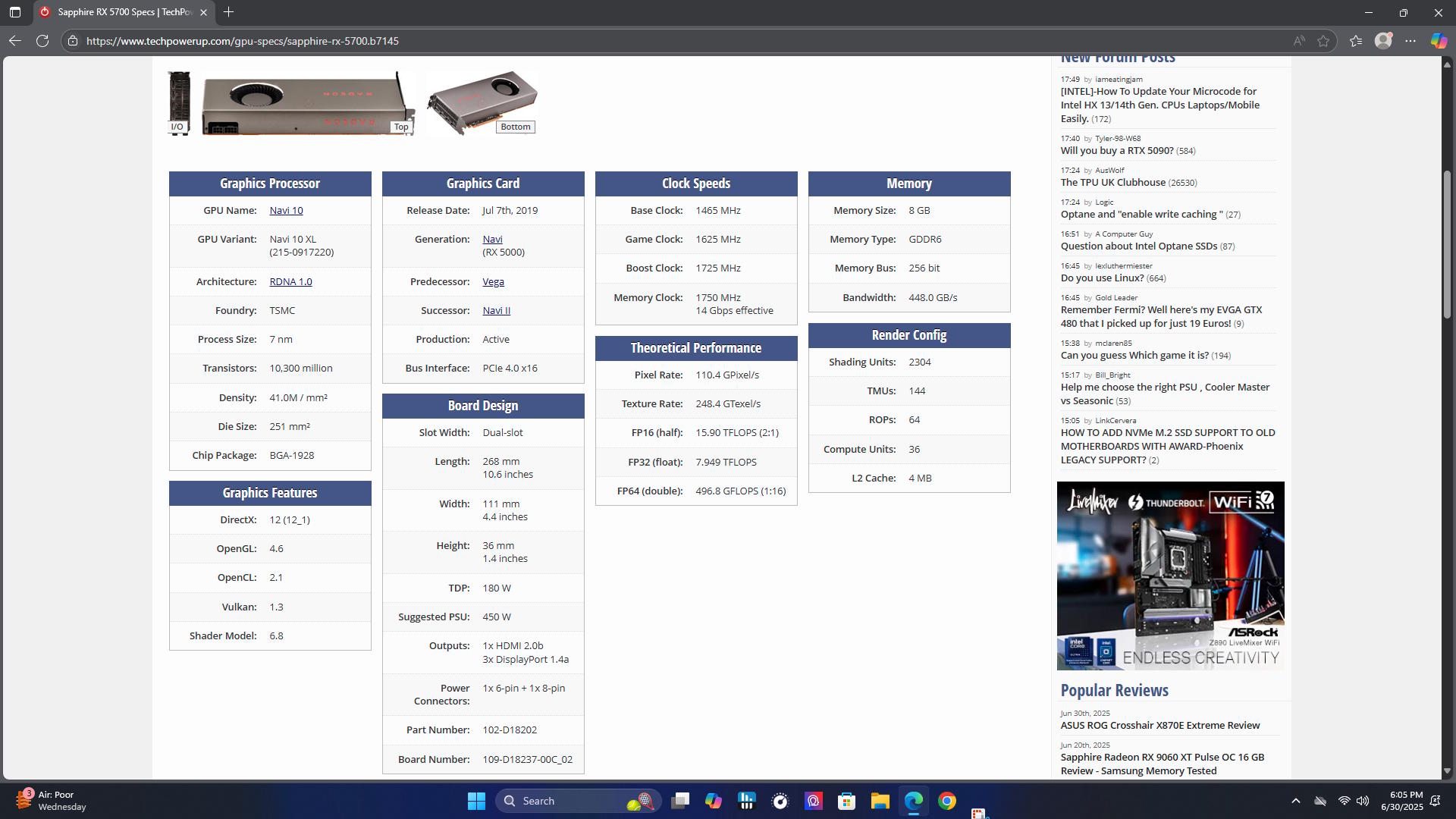The height and width of the screenshot is (819, 1456).
Task: Select the BGA-1928 chip package value
Action: 291,456
